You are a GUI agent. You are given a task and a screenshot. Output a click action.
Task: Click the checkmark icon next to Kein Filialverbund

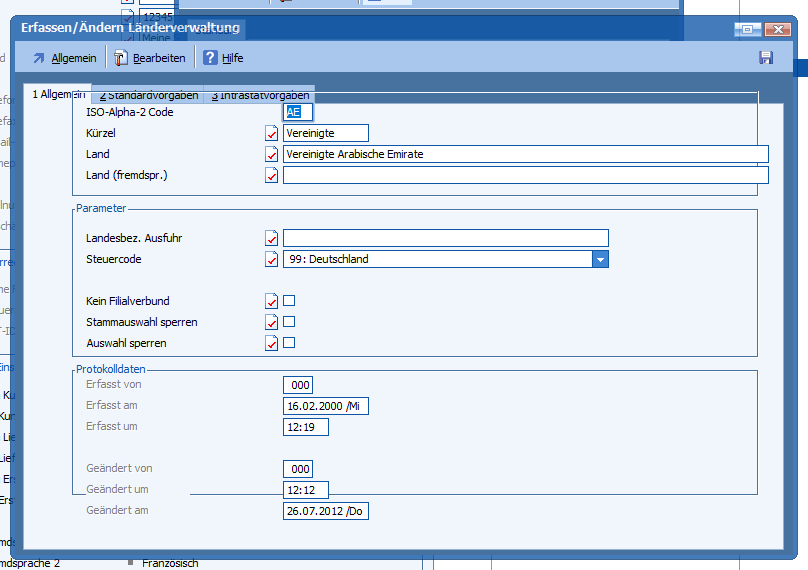(271, 301)
